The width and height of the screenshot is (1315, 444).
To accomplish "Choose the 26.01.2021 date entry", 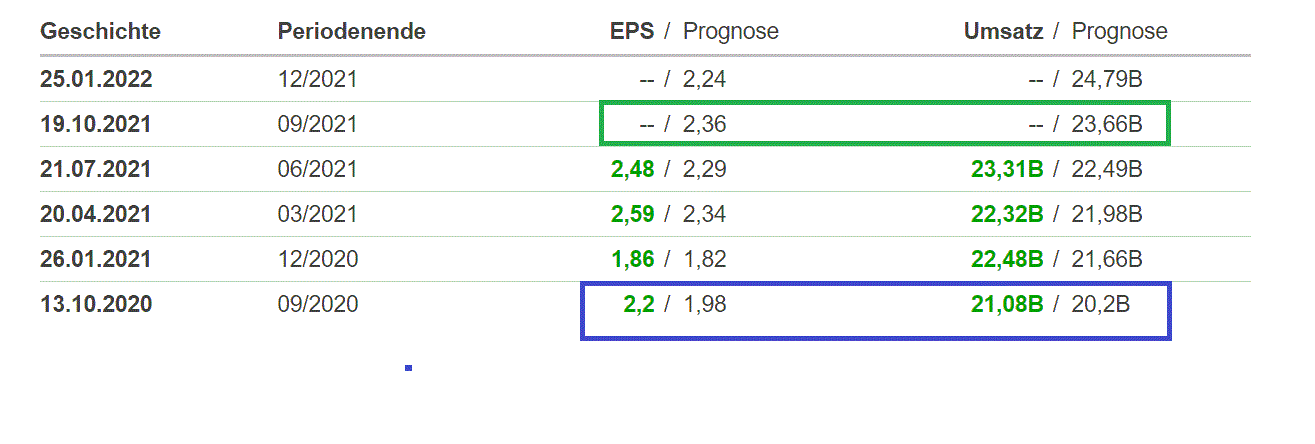I will point(96,260).
